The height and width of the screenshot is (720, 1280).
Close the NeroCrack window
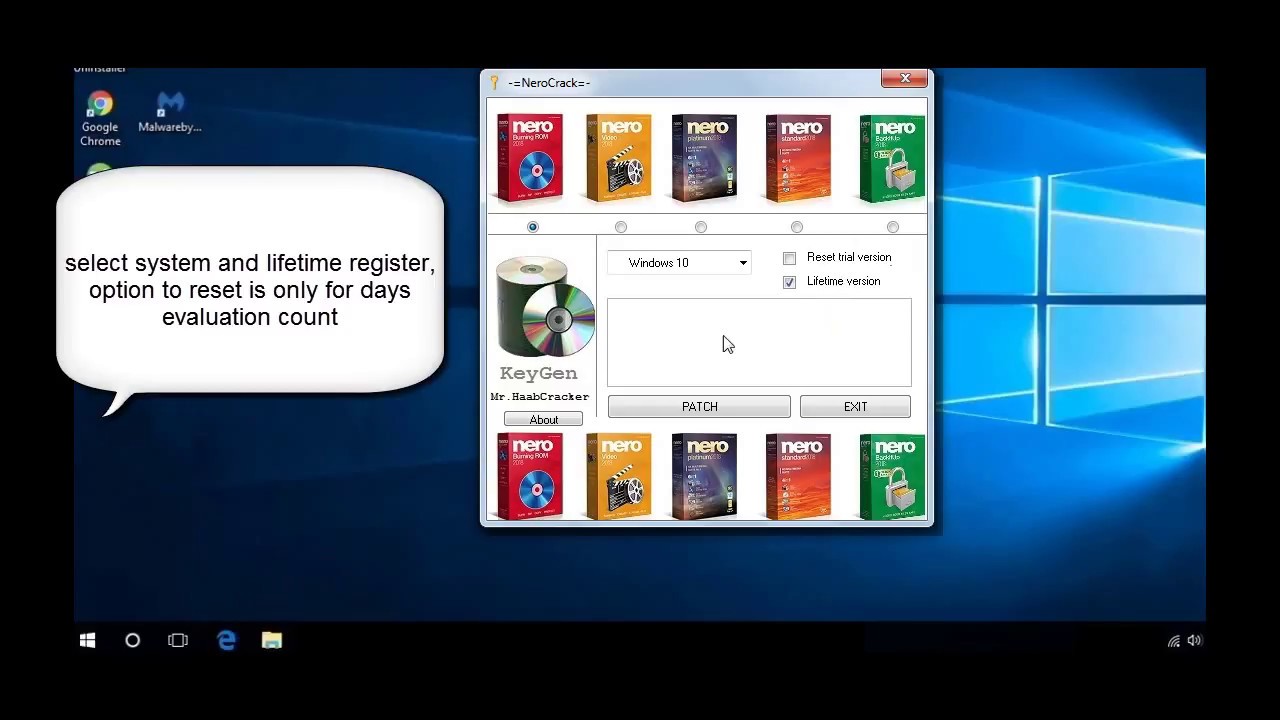(x=905, y=78)
